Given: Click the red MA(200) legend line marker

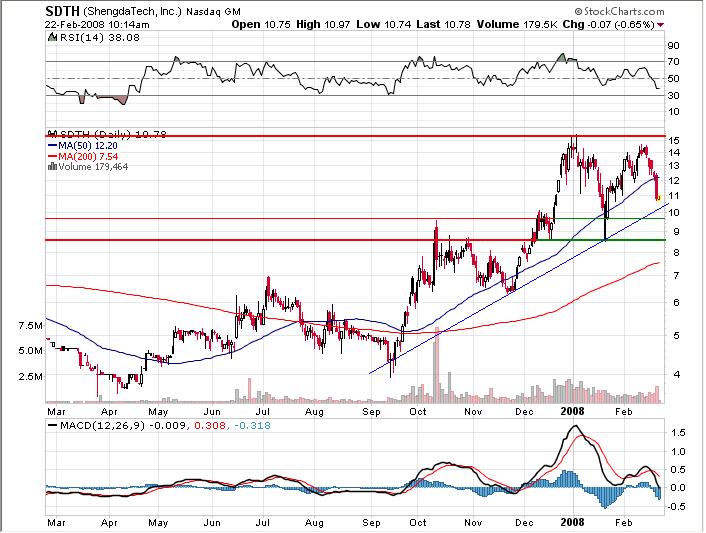Looking at the screenshot, I should coord(53,157).
